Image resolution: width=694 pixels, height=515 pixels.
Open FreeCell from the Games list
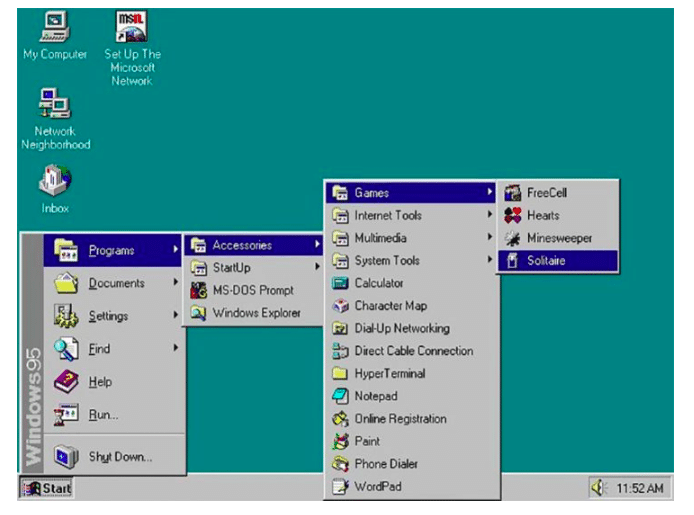546,192
